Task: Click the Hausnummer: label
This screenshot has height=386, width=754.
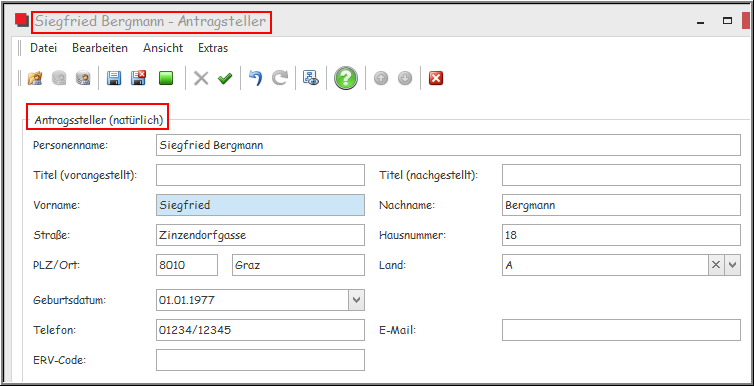Action: click(x=413, y=235)
